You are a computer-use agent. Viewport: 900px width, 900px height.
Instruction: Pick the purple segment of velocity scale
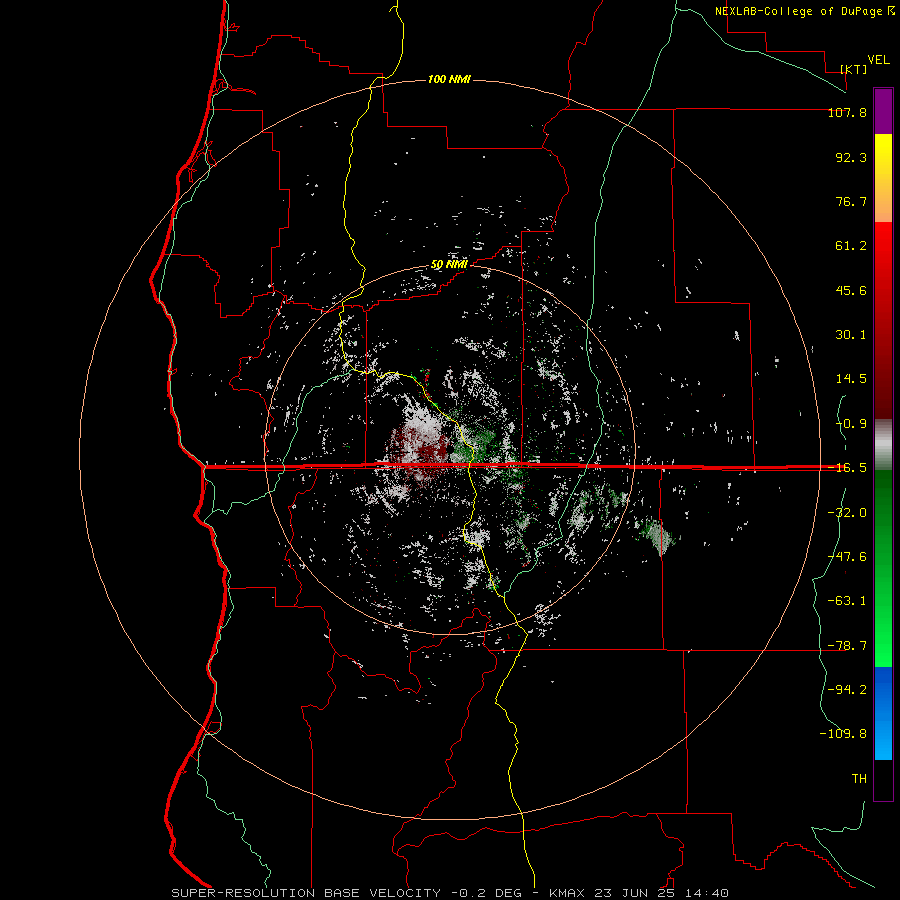pyautogui.click(x=883, y=111)
